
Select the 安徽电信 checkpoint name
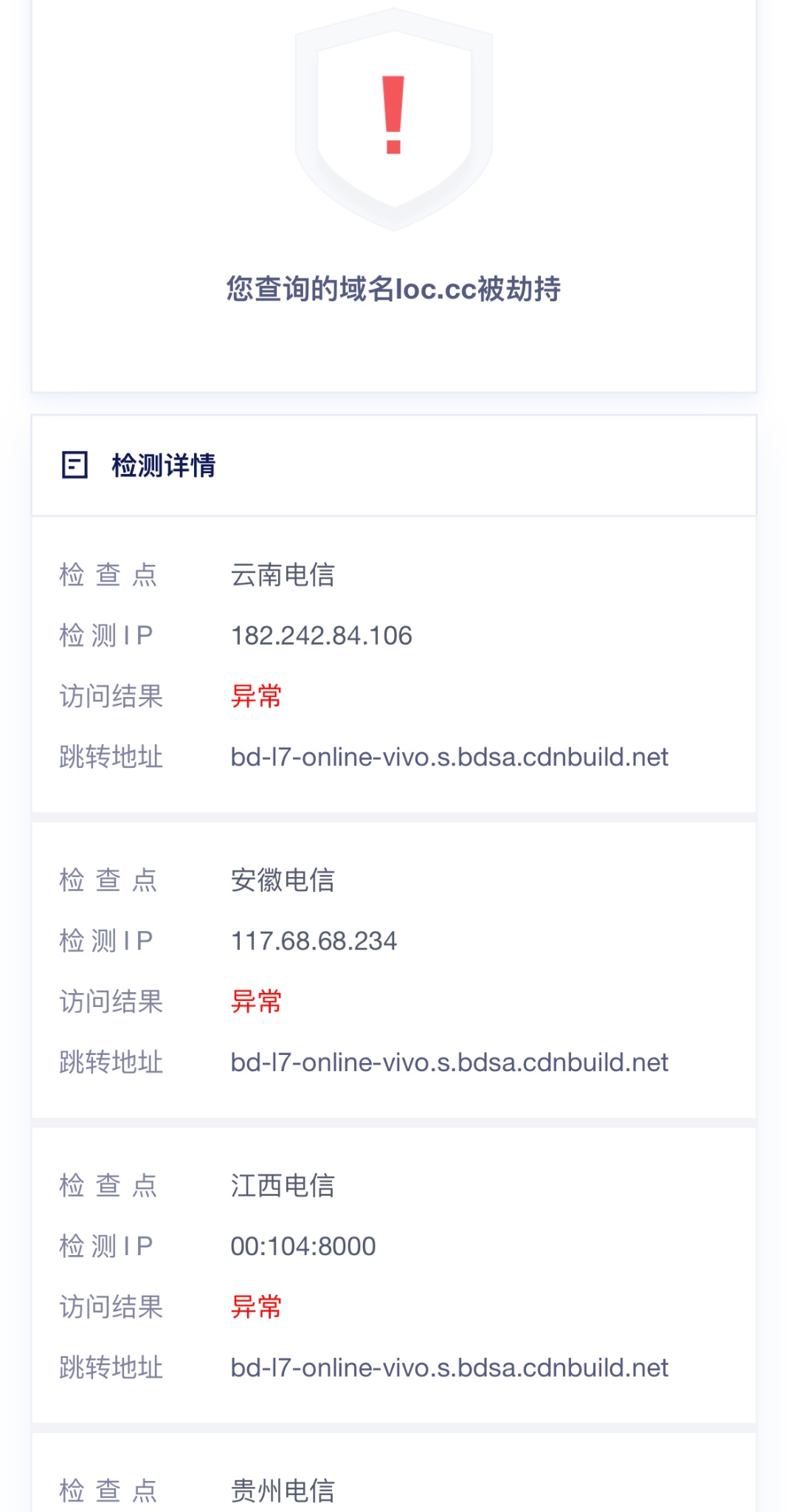click(x=283, y=880)
